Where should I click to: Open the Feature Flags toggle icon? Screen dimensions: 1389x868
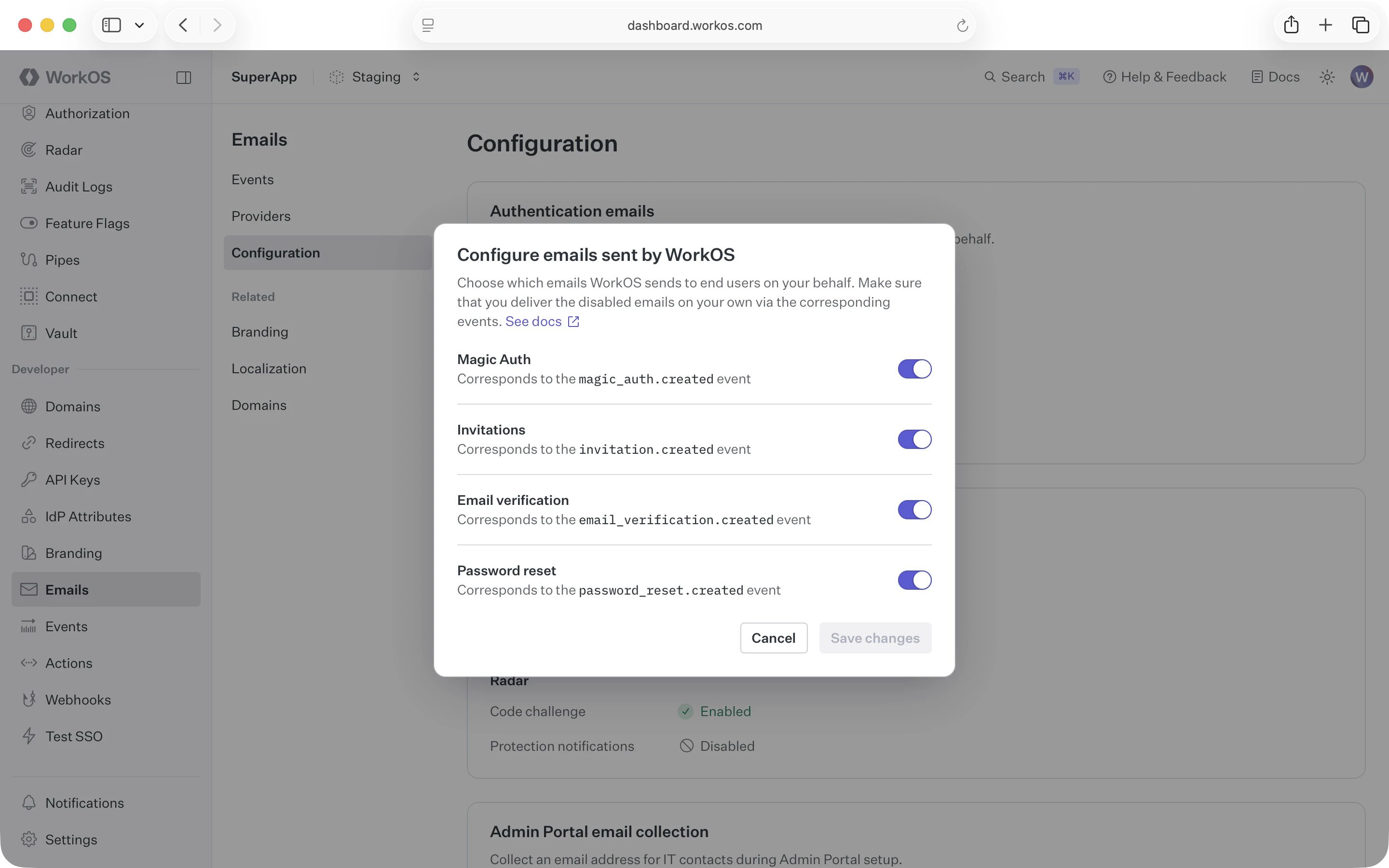click(x=29, y=223)
